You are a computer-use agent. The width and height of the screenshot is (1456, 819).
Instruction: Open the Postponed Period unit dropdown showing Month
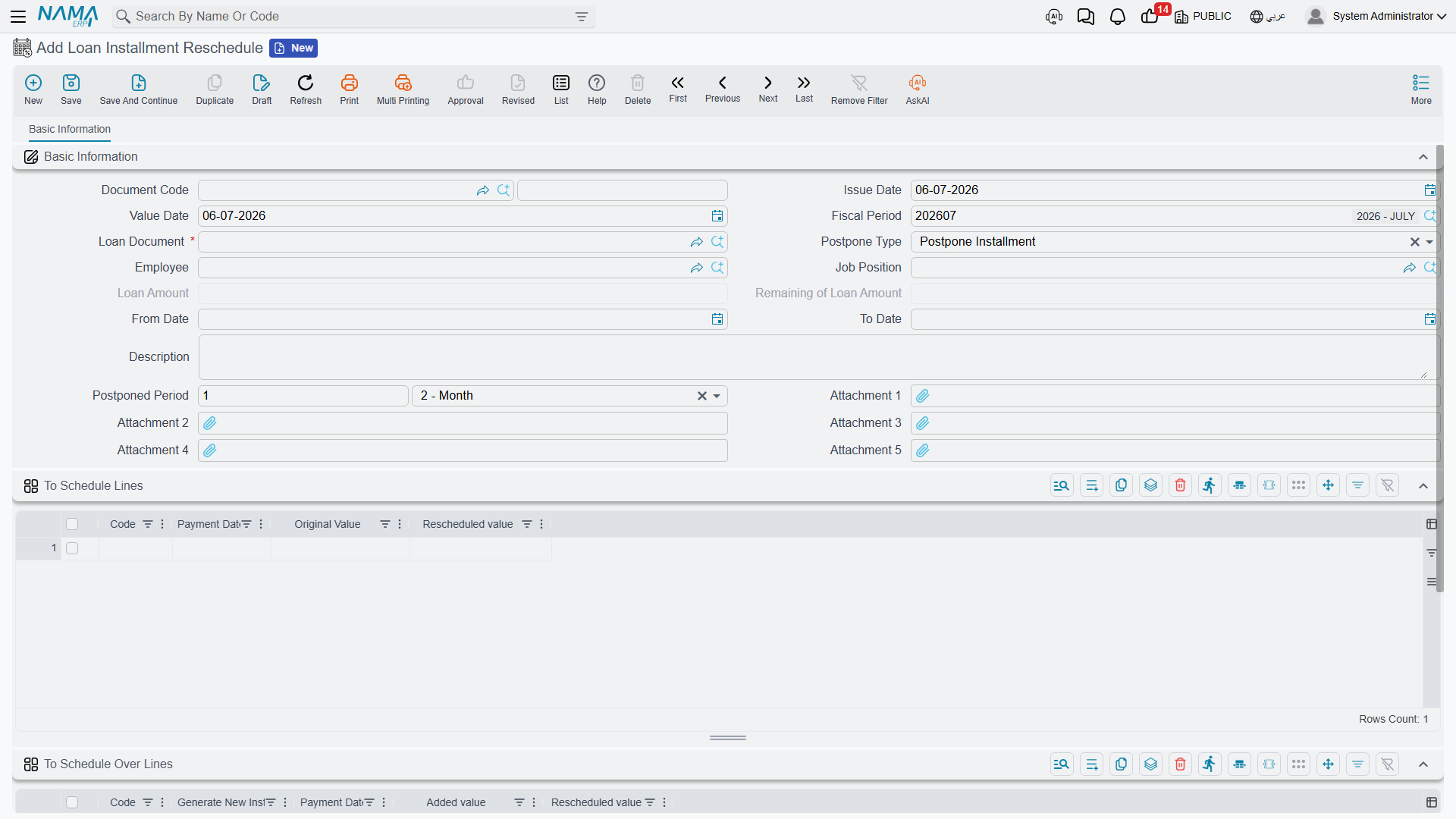(x=717, y=396)
